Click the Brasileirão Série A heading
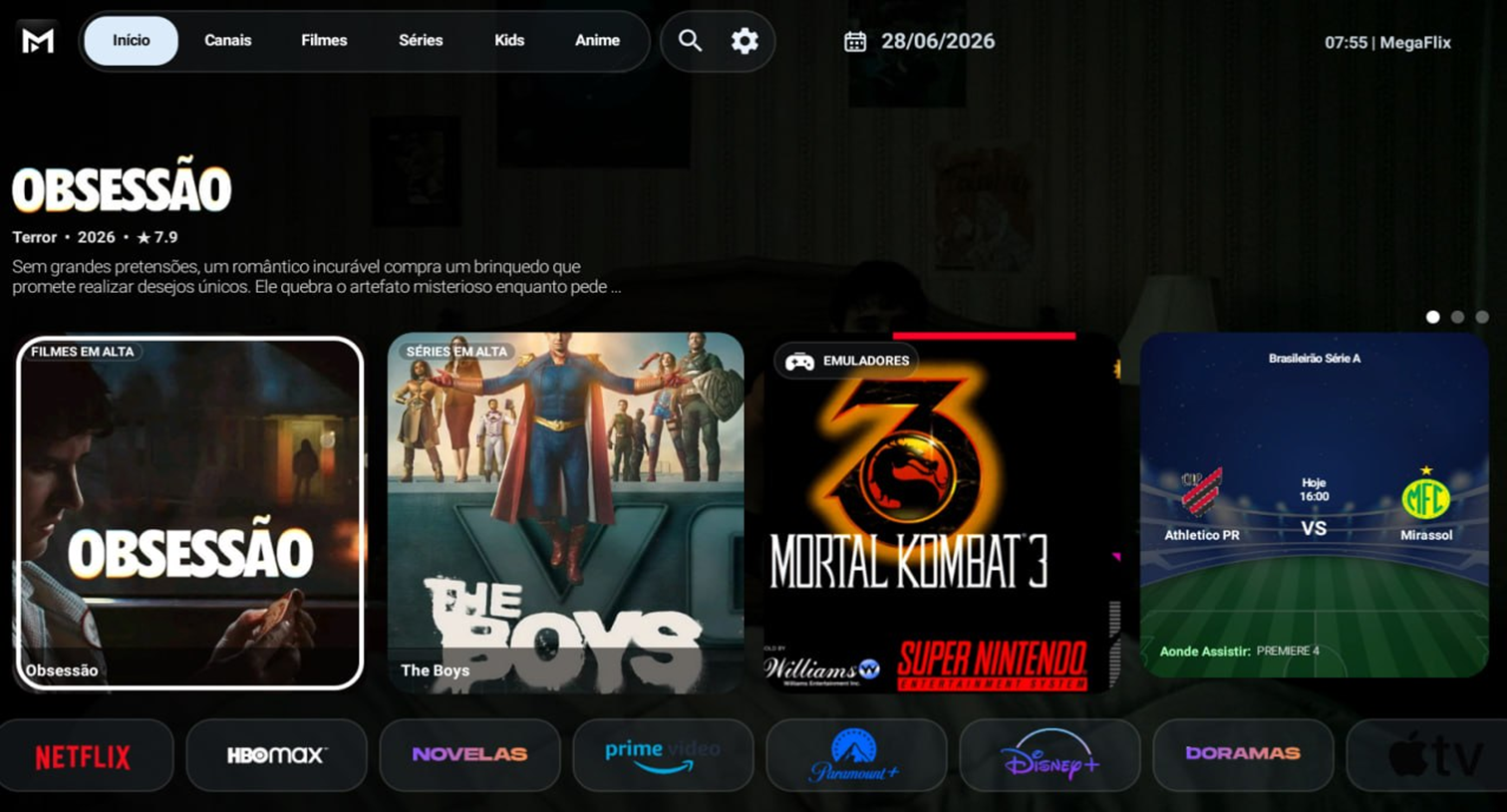 1314,358
